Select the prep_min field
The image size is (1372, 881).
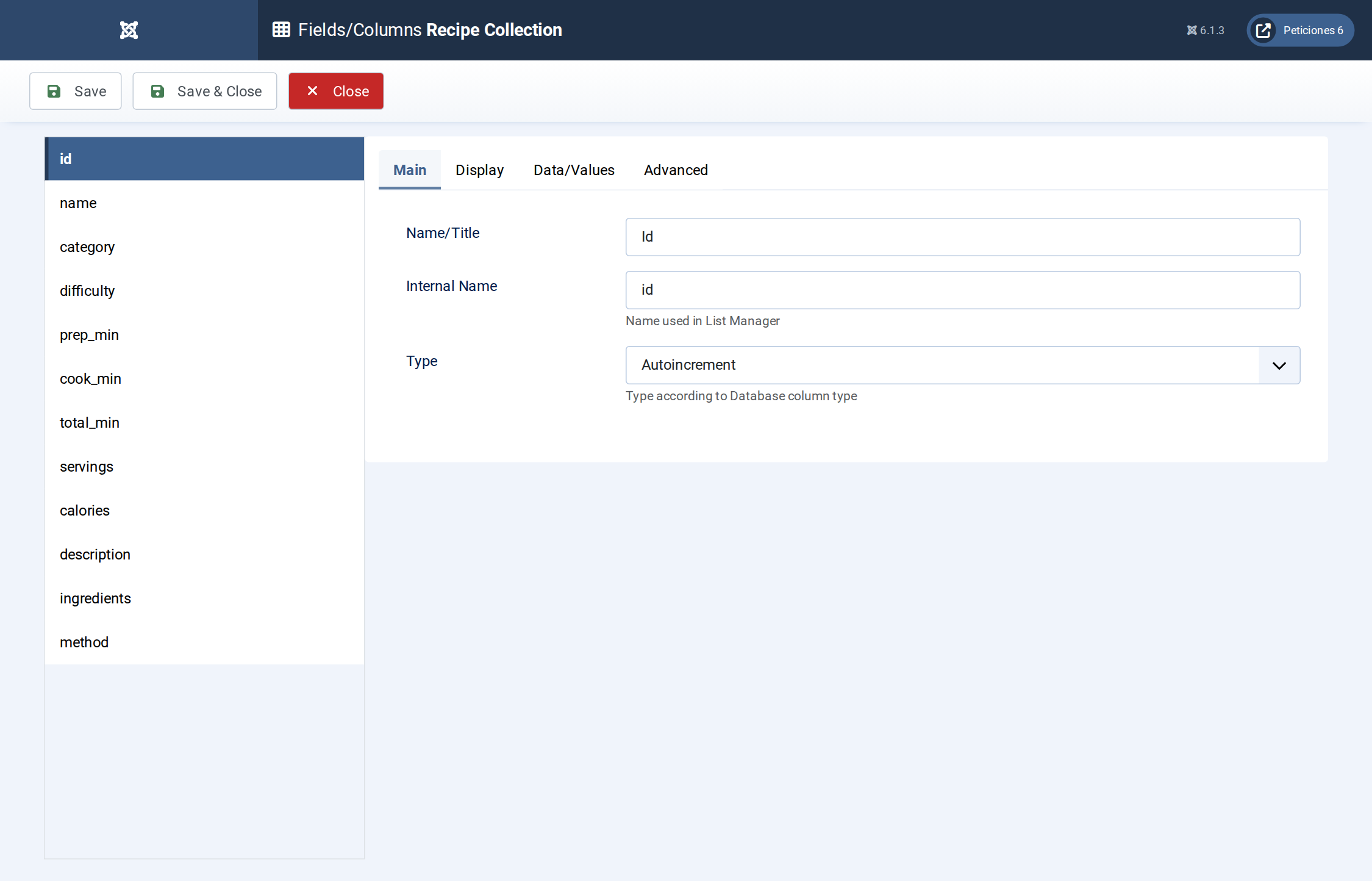(204, 335)
